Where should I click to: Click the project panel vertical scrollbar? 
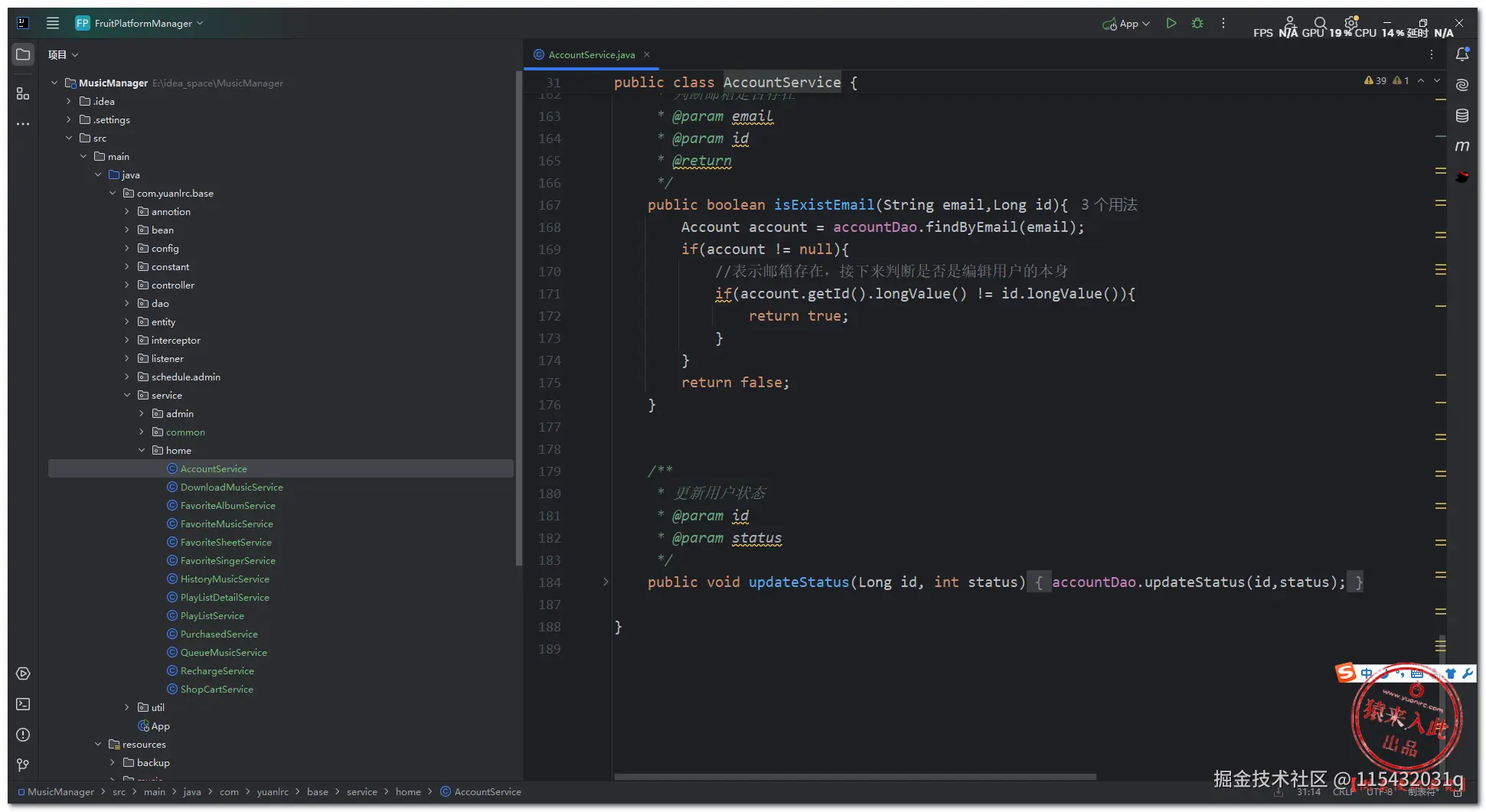[x=519, y=318]
